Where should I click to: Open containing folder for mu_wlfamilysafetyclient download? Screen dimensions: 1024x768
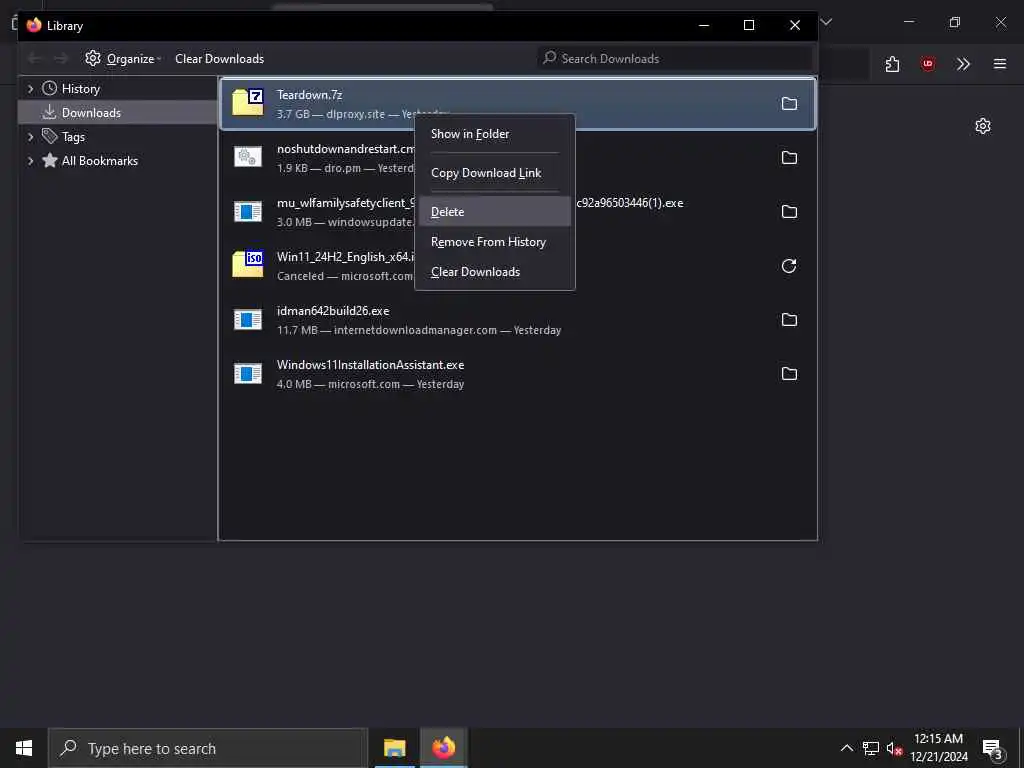(x=789, y=212)
